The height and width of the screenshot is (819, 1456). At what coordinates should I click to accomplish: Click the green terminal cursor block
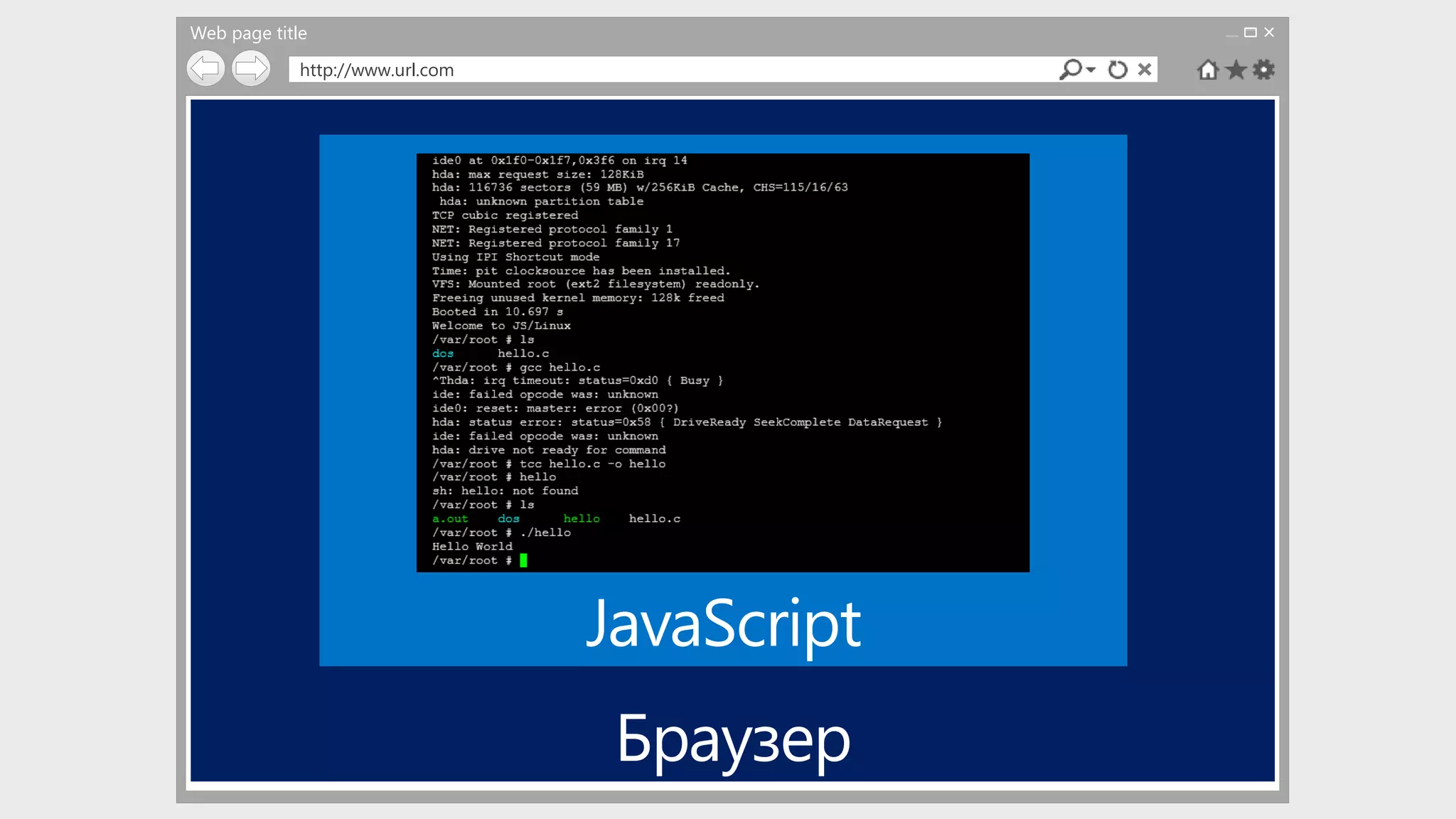pyautogui.click(x=523, y=560)
